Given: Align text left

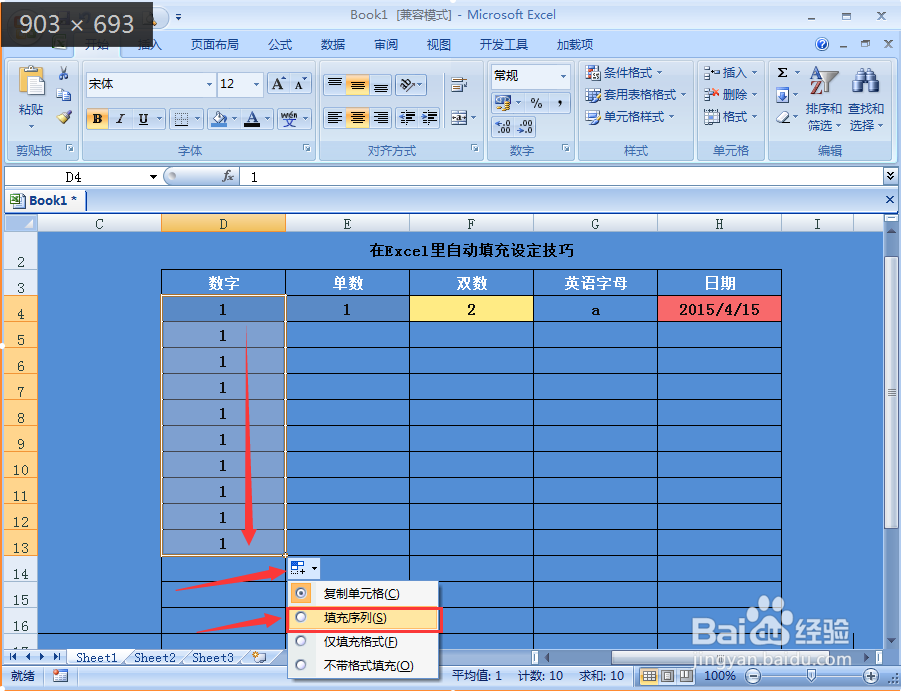Looking at the screenshot, I should tap(335, 118).
